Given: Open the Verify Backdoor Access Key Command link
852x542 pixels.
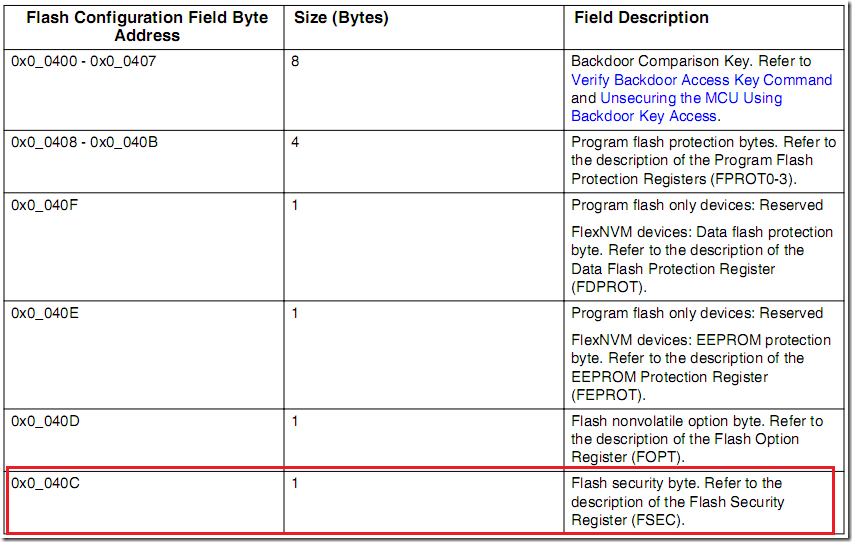Looking at the screenshot, I should [701, 80].
